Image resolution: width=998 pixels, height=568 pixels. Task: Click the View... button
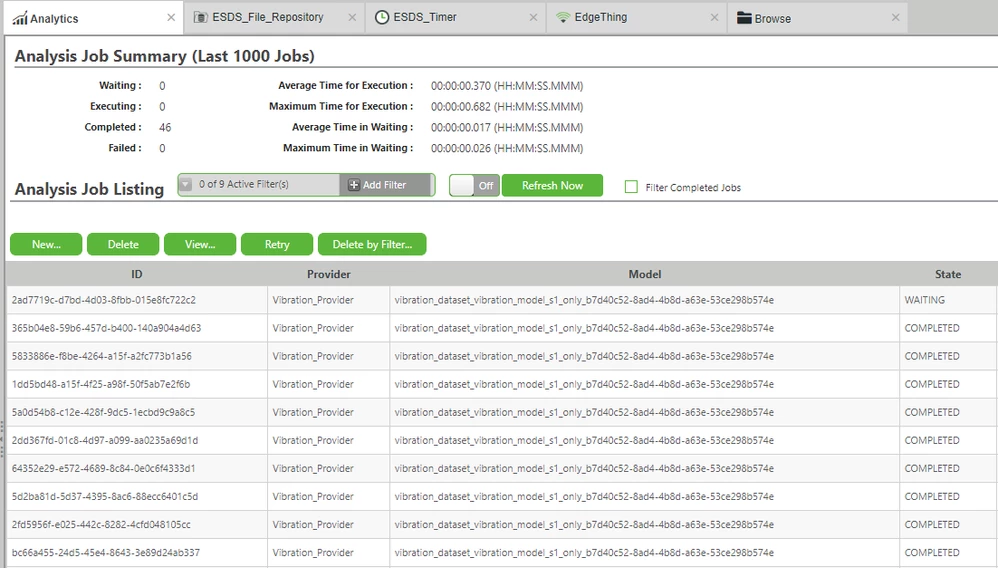pos(200,244)
